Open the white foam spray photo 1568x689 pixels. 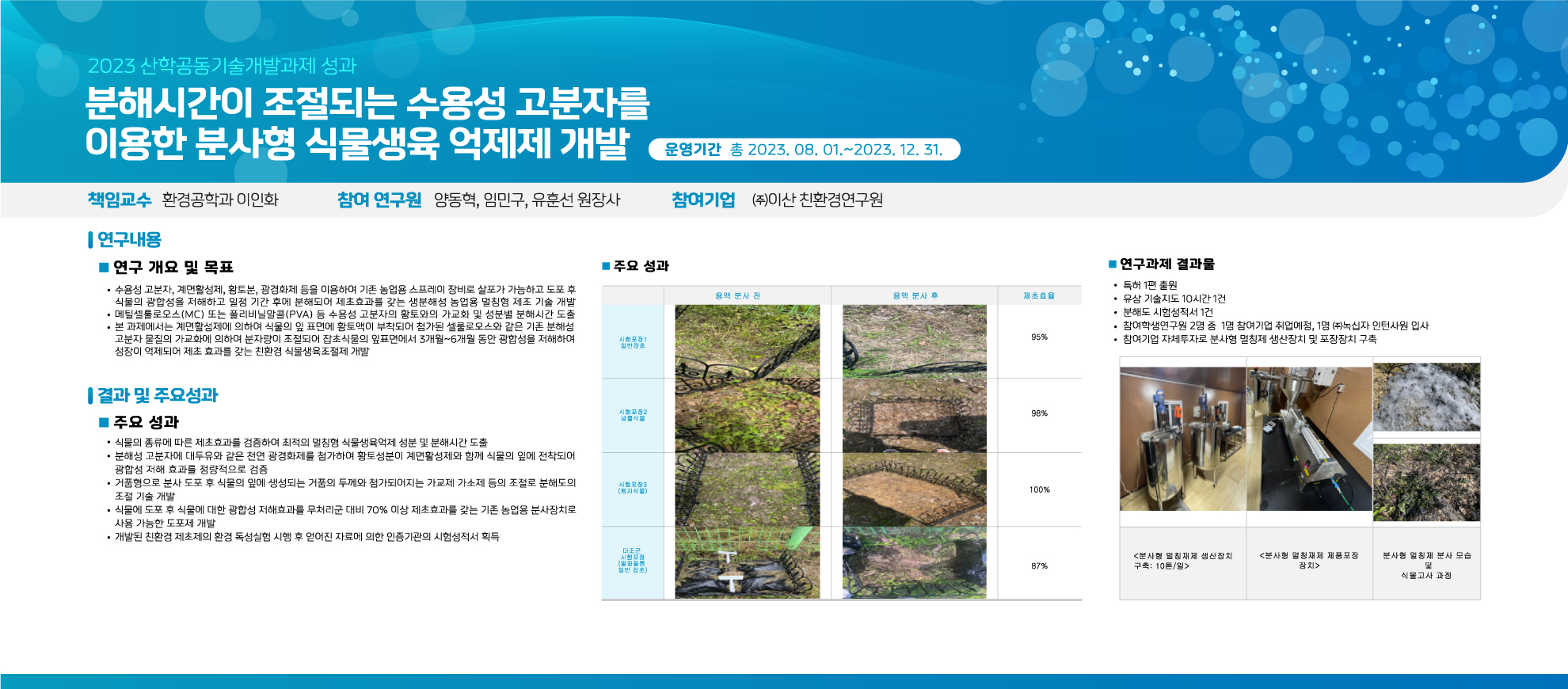click(1426, 397)
